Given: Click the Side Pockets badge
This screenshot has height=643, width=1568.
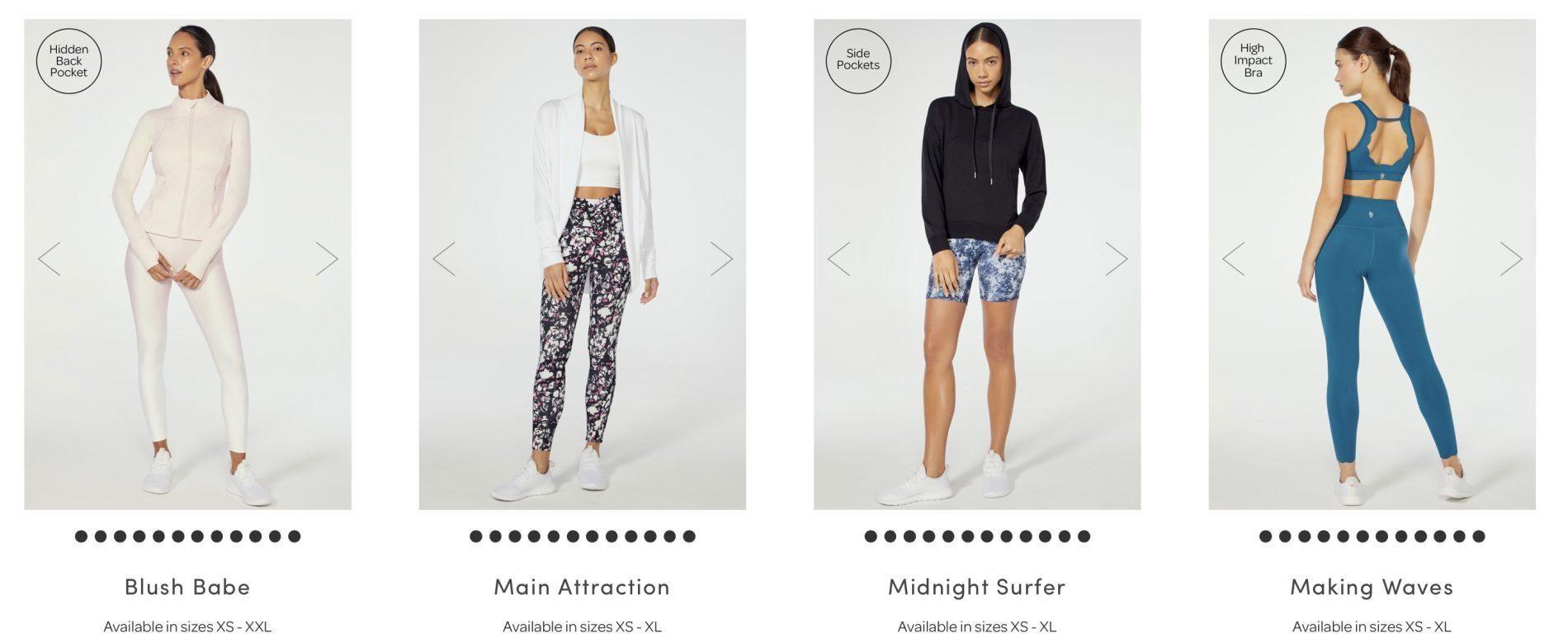Looking at the screenshot, I should click(x=858, y=61).
